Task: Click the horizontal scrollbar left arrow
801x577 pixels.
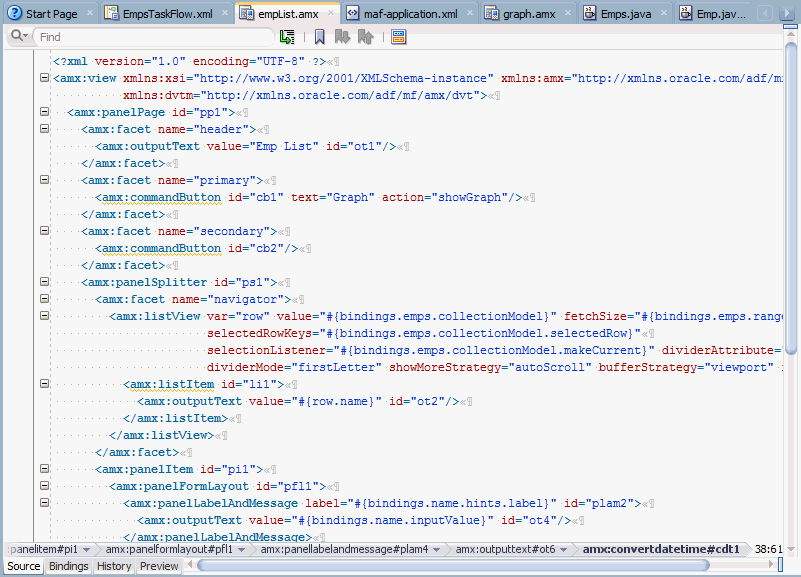Action: click(x=190, y=565)
